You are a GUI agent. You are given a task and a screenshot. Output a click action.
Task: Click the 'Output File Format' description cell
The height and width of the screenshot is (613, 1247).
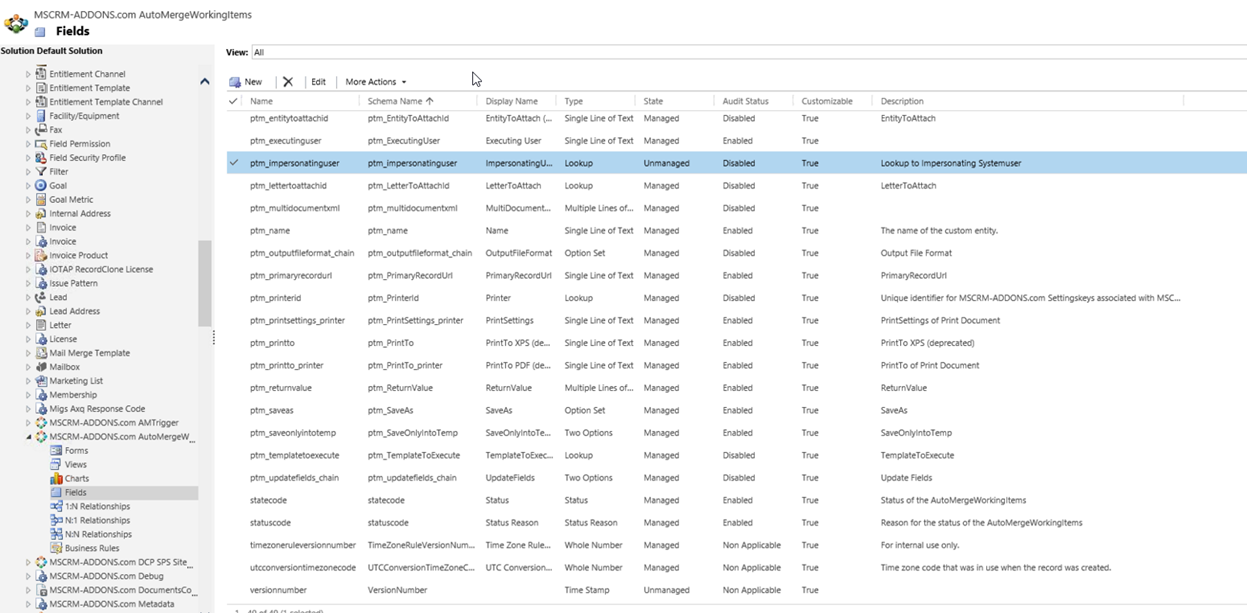pos(916,253)
